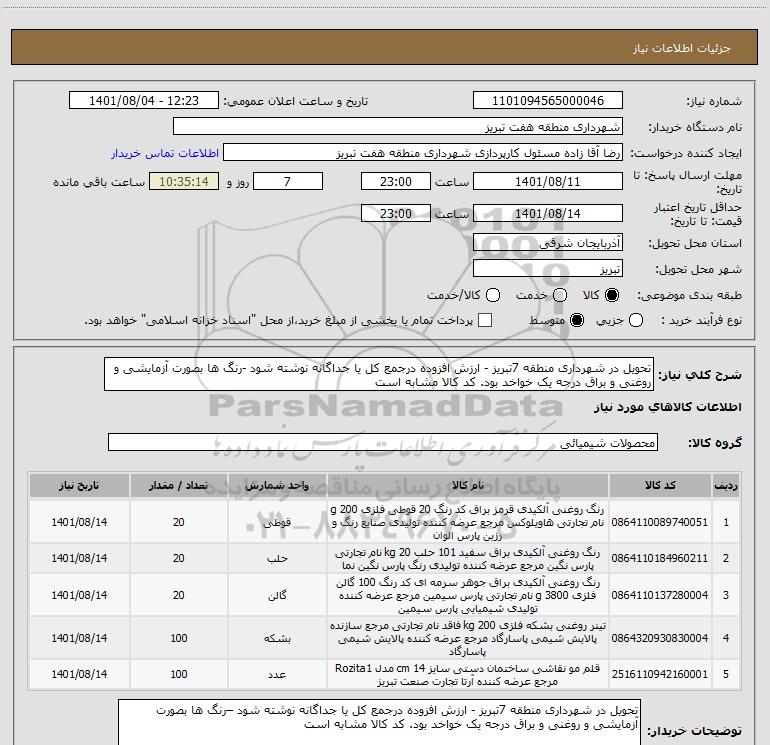Click quantity 20 in the قوطی row
The height and width of the screenshot is (745, 770).
coord(179,522)
